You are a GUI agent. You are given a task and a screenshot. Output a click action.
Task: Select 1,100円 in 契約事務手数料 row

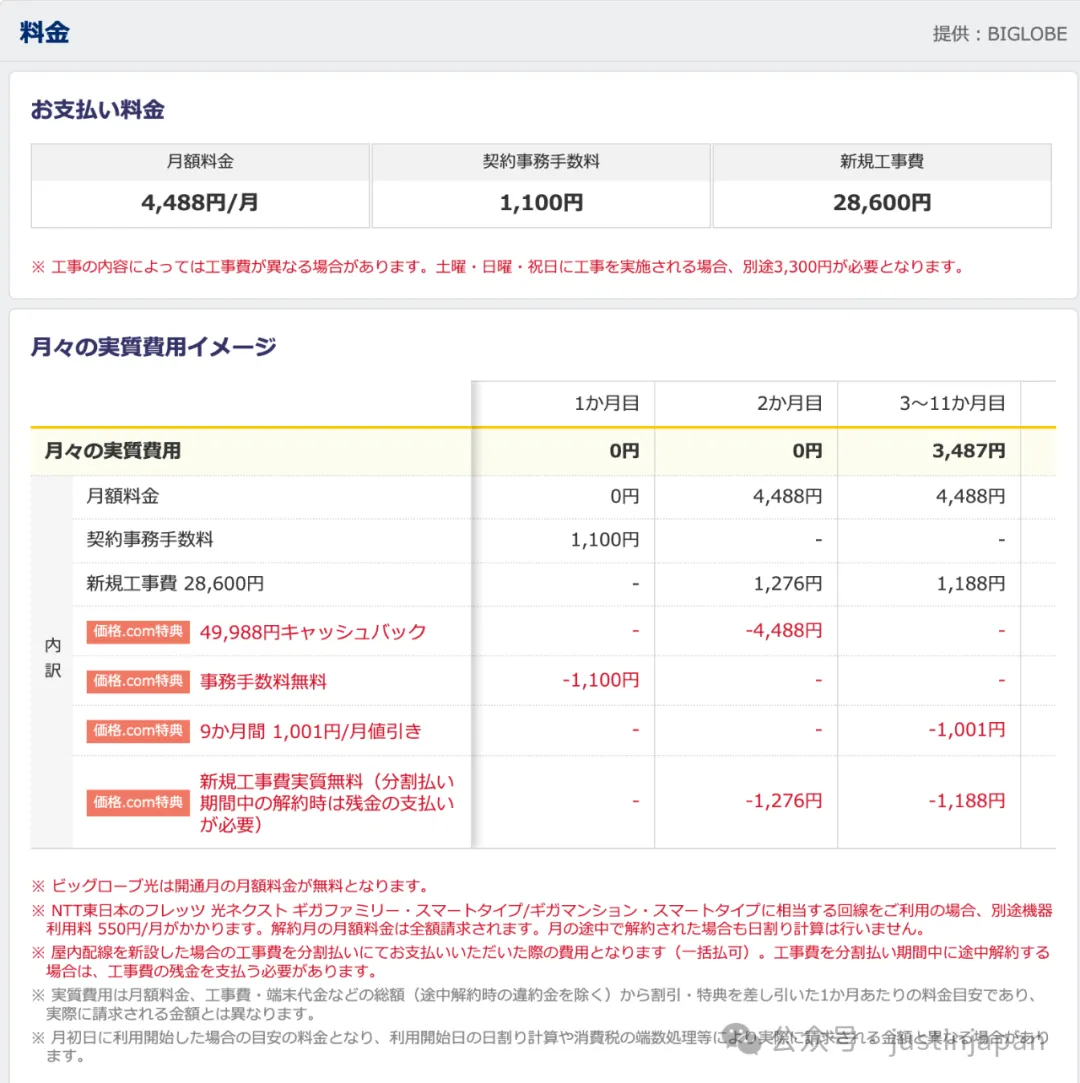point(605,539)
